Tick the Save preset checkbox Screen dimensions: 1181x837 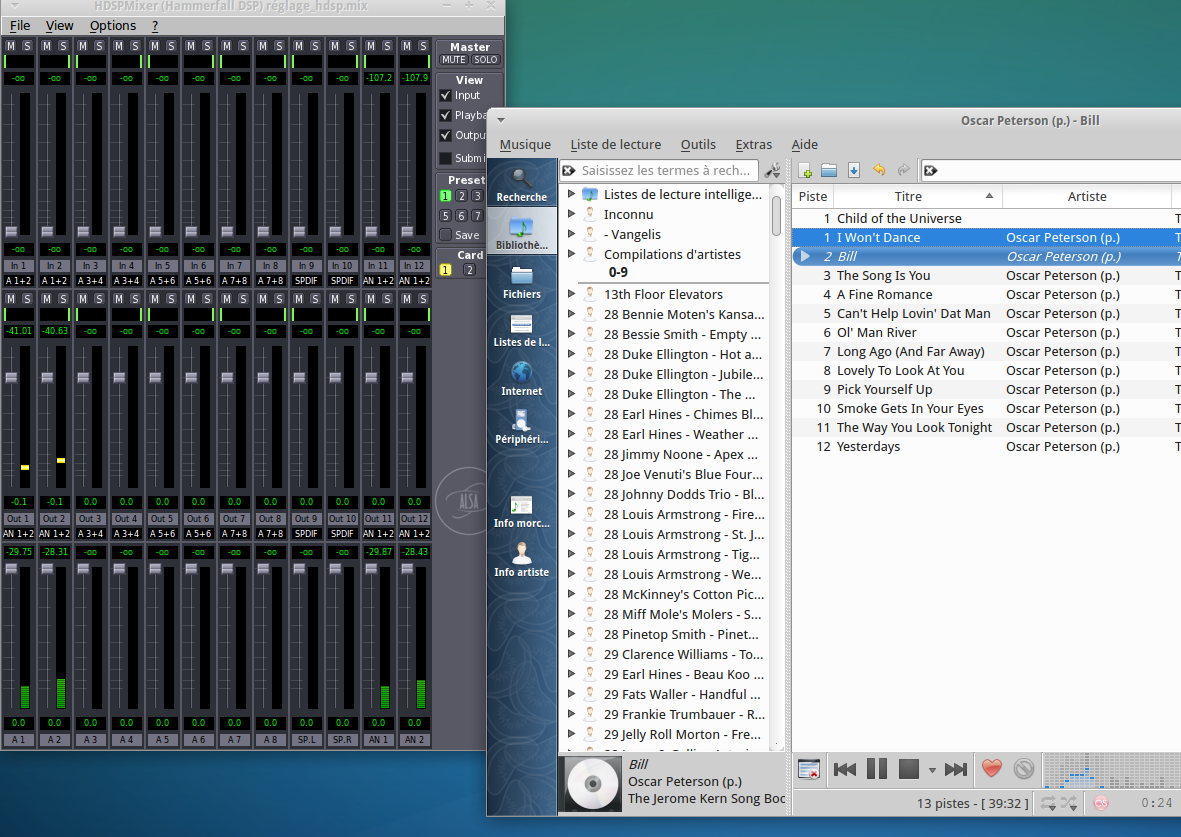[x=446, y=235]
